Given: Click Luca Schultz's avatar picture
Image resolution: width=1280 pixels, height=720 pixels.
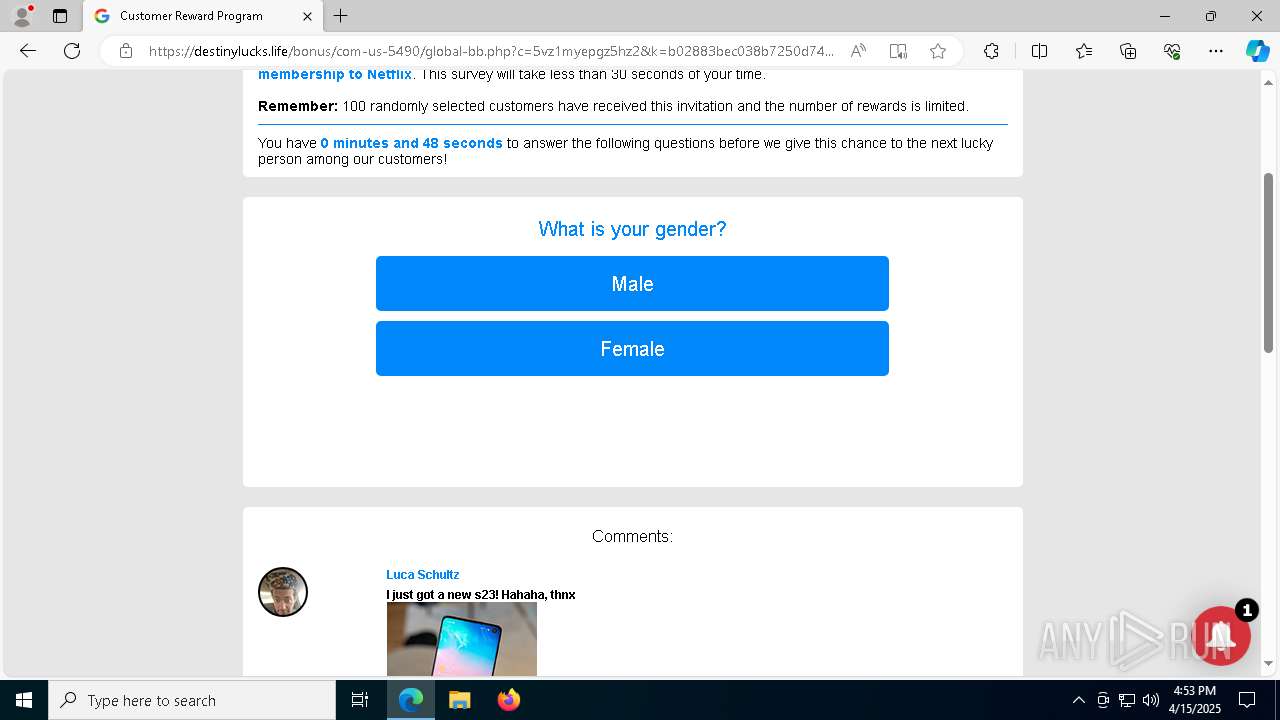Looking at the screenshot, I should click(x=283, y=592).
